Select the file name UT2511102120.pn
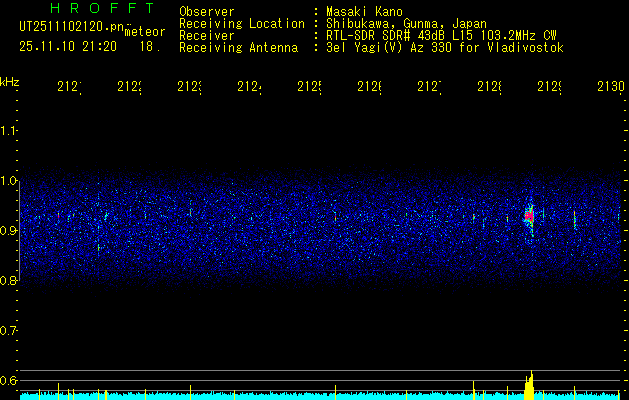The height and width of the screenshot is (400, 629). [x=71, y=27]
